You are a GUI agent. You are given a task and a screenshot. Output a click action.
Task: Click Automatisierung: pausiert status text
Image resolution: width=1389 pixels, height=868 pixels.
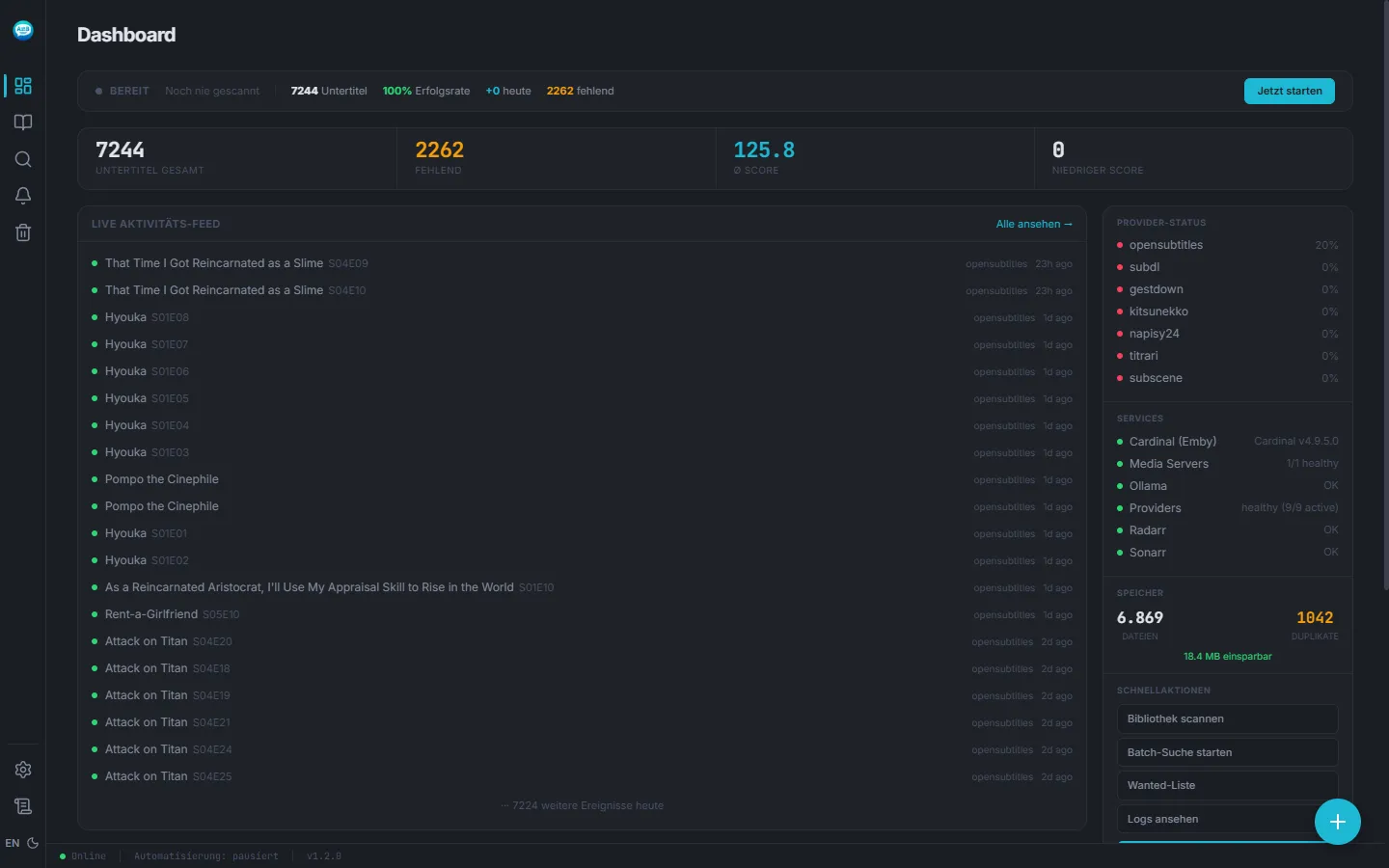point(205,856)
